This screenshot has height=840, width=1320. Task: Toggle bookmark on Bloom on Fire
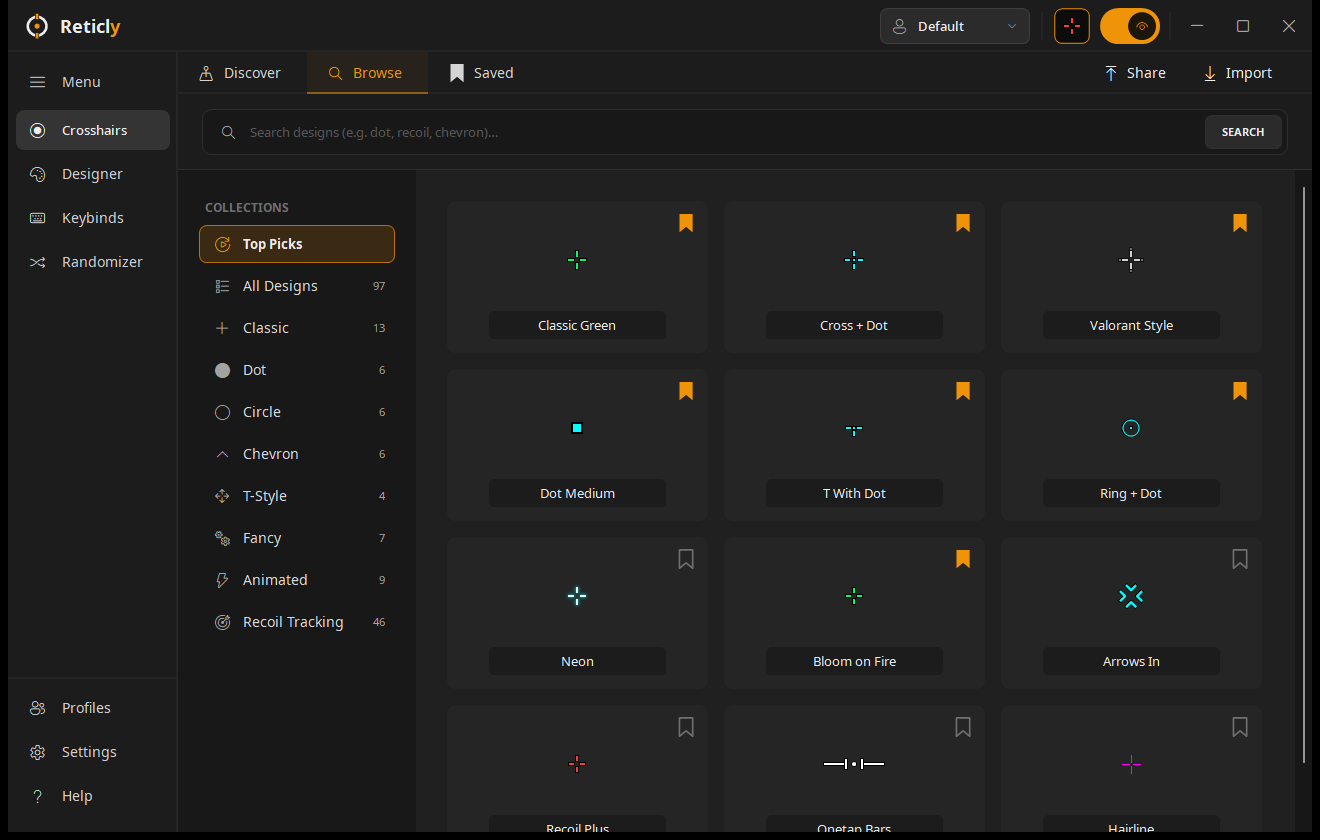click(963, 559)
